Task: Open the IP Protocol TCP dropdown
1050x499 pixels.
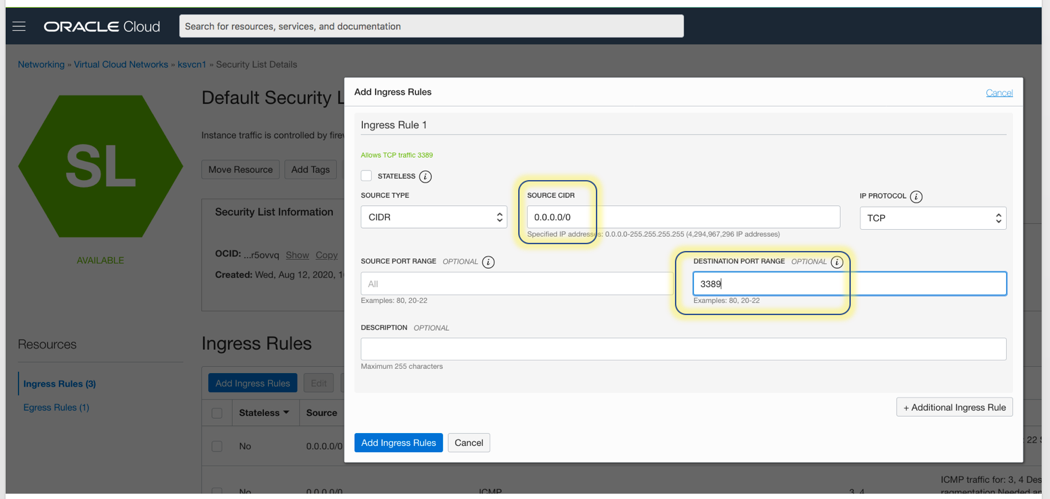Action: click(x=933, y=218)
